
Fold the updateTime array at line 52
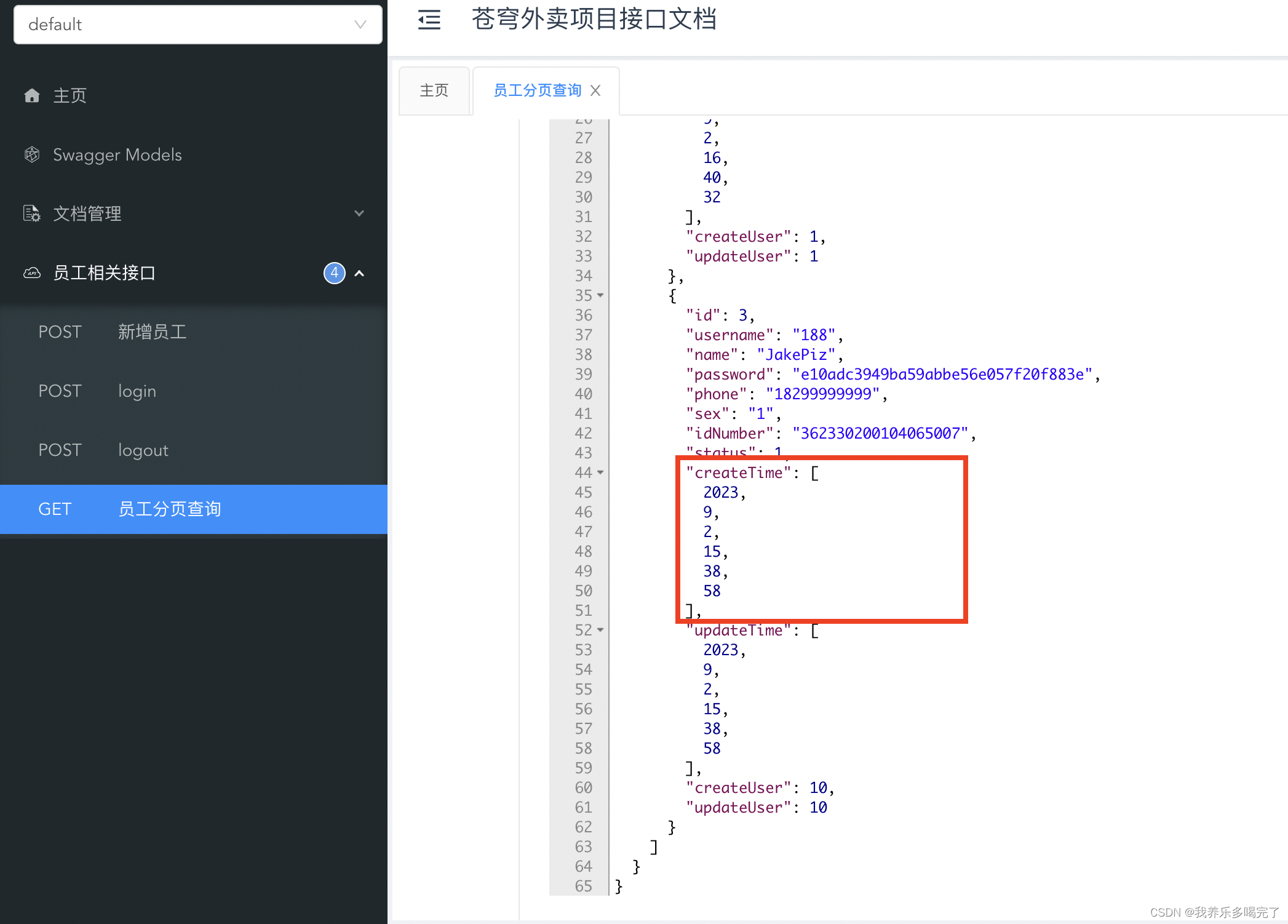click(600, 630)
